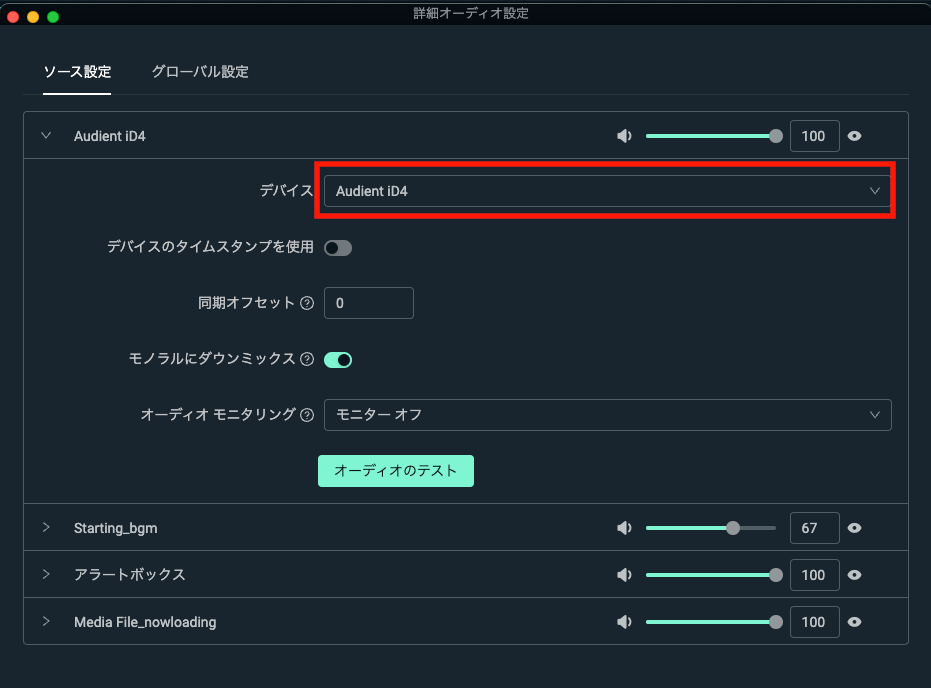Viewport: 931px width, 688px height.
Task: Collapse the Audient iD4 source section
Action: [46, 136]
